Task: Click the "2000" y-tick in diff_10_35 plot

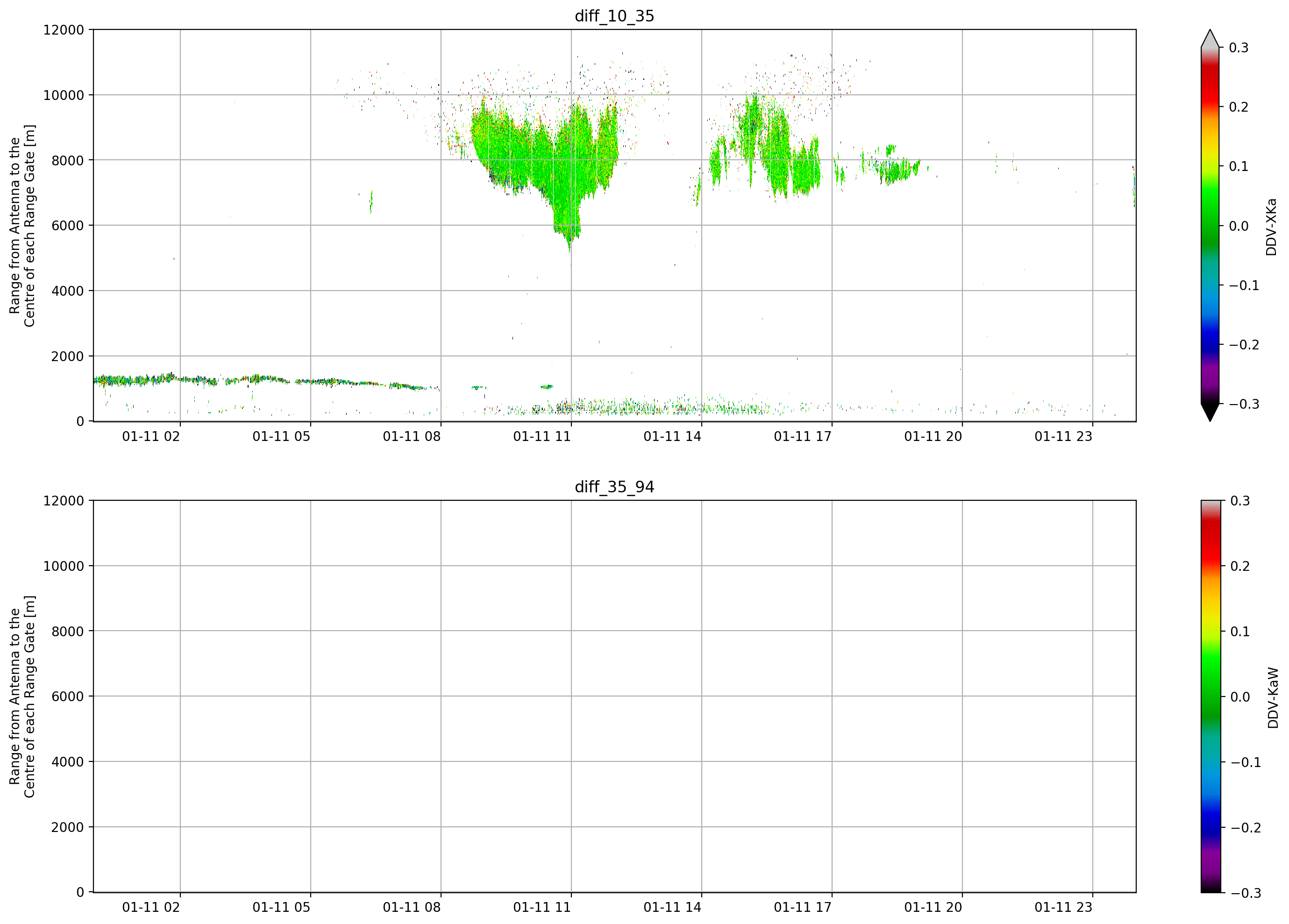Action: pyautogui.click(x=68, y=357)
